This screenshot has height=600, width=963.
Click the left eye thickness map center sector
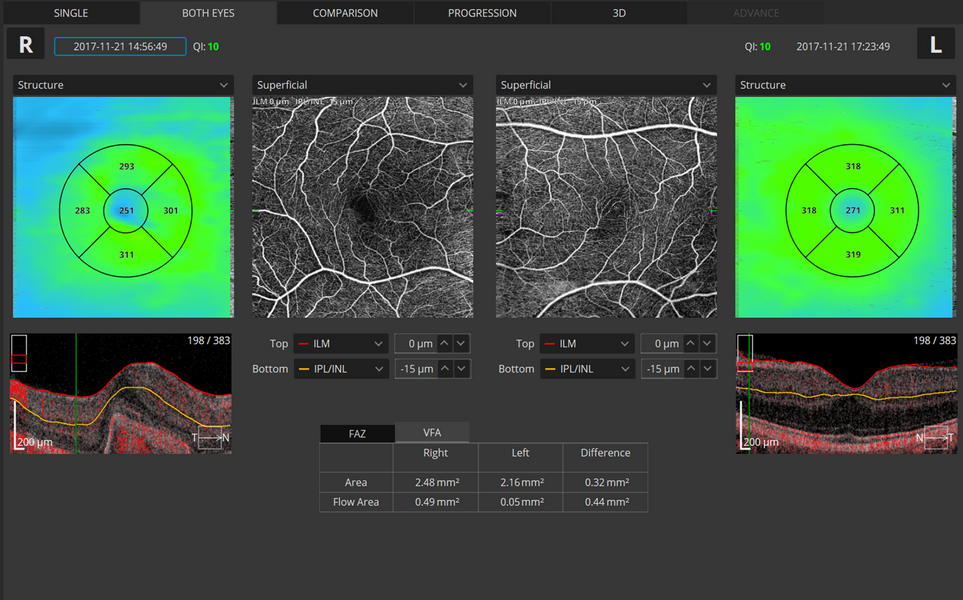(853, 211)
